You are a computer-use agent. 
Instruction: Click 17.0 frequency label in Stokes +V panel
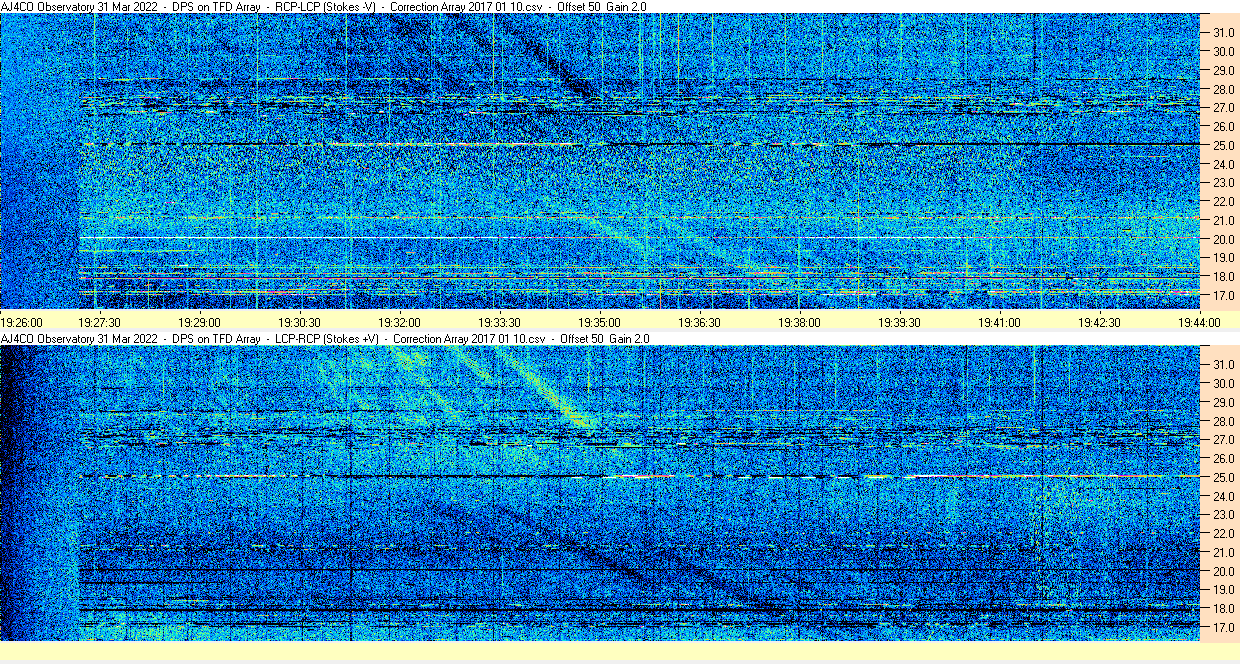click(1223, 628)
